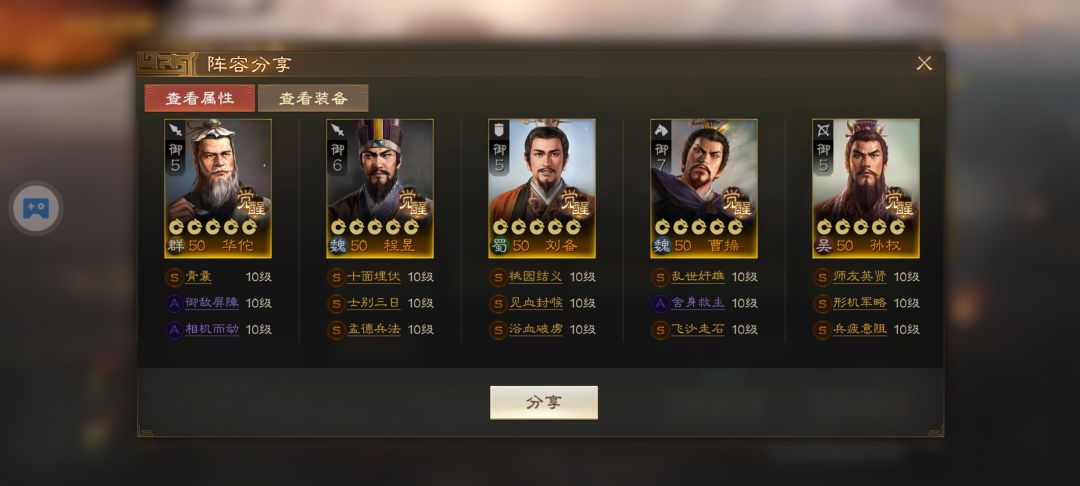This screenshot has width=1080, height=486.
Task: Click the cavalry horse icon on 曹操's card
Action: pyautogui.click(x=661, y=130)
